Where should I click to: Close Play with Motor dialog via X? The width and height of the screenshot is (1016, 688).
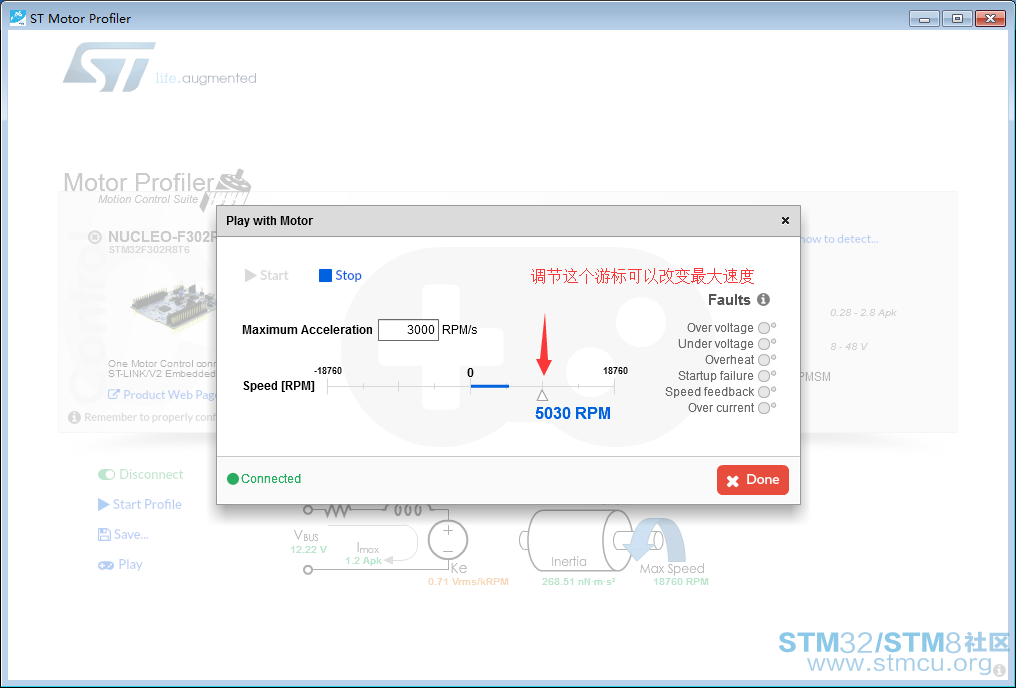[x=785, y=220]
